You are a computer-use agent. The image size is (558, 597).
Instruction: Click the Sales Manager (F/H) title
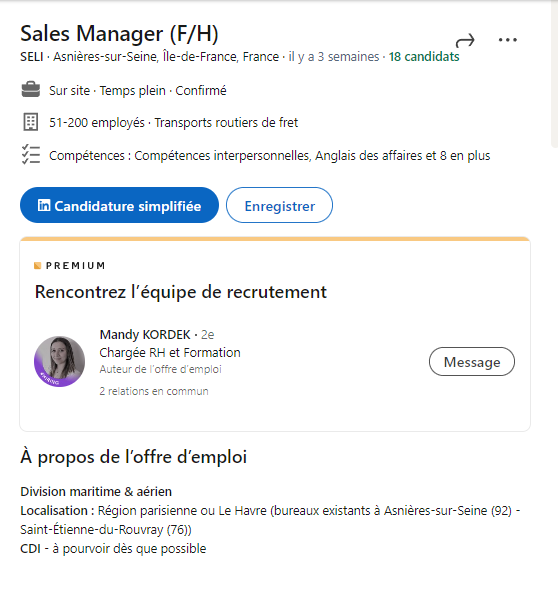[119, 34]
